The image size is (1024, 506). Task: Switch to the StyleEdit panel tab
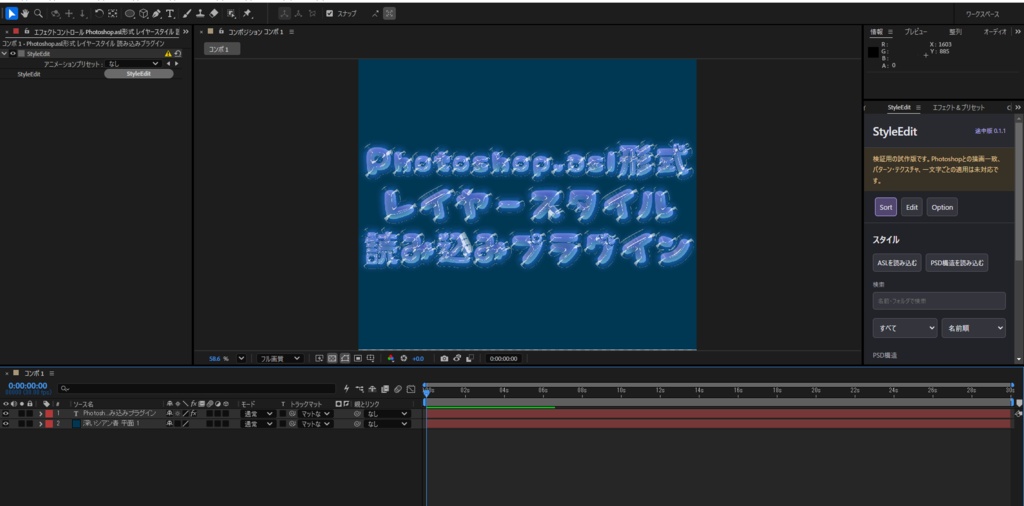[x=899, y=107]
